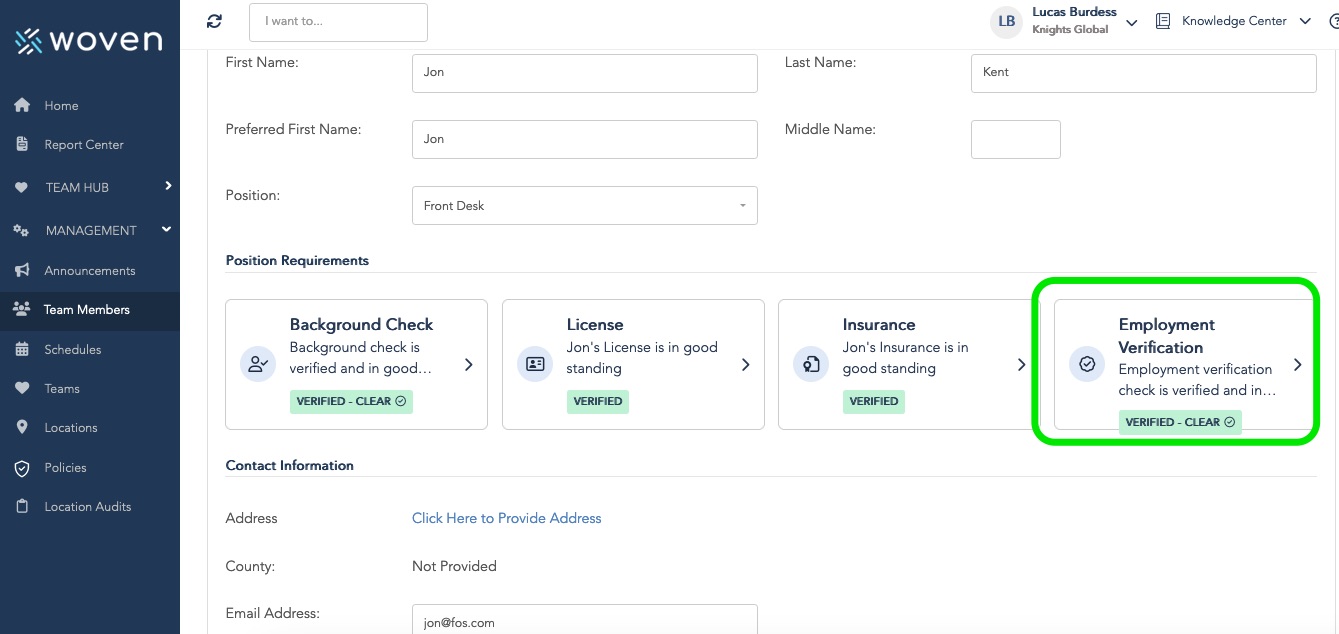
Task: Click the Schedules calendar icon
Action: 22,349
